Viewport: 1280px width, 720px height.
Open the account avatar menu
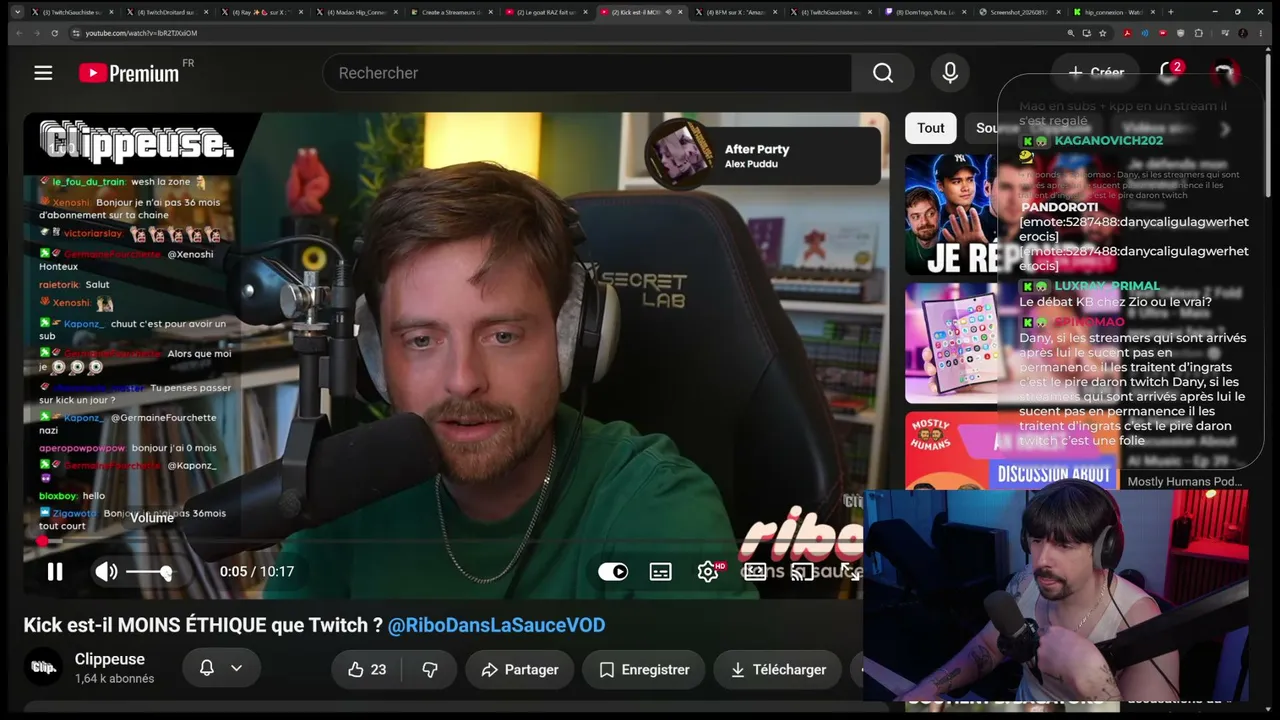(1224, 73)
